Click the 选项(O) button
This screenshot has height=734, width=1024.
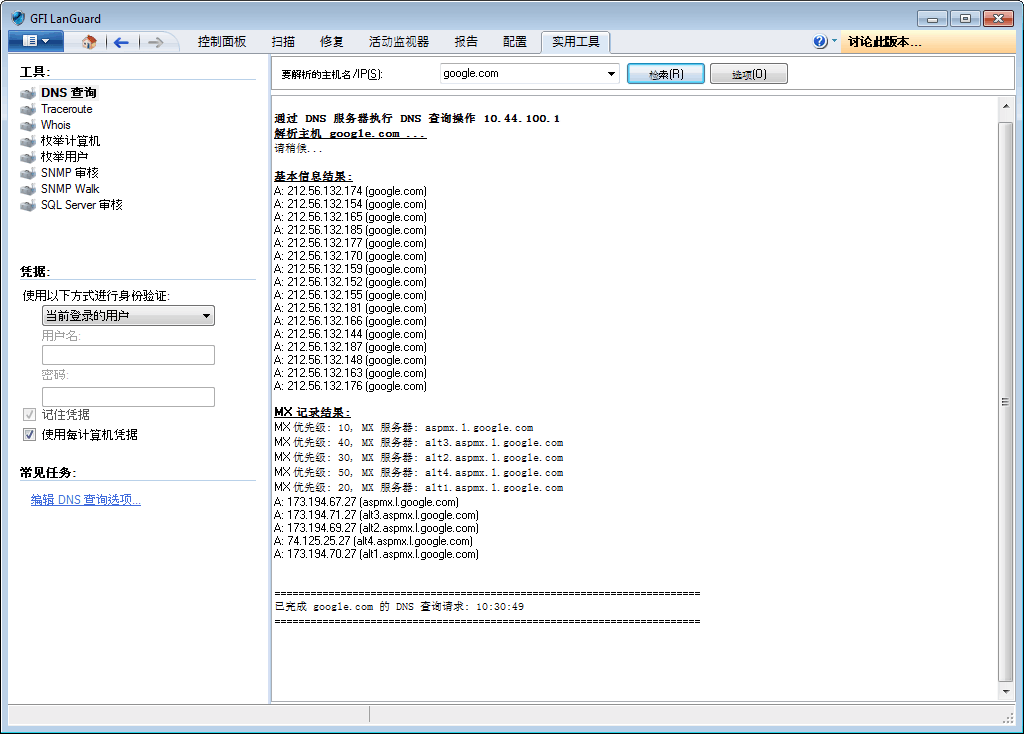point(749,74)
